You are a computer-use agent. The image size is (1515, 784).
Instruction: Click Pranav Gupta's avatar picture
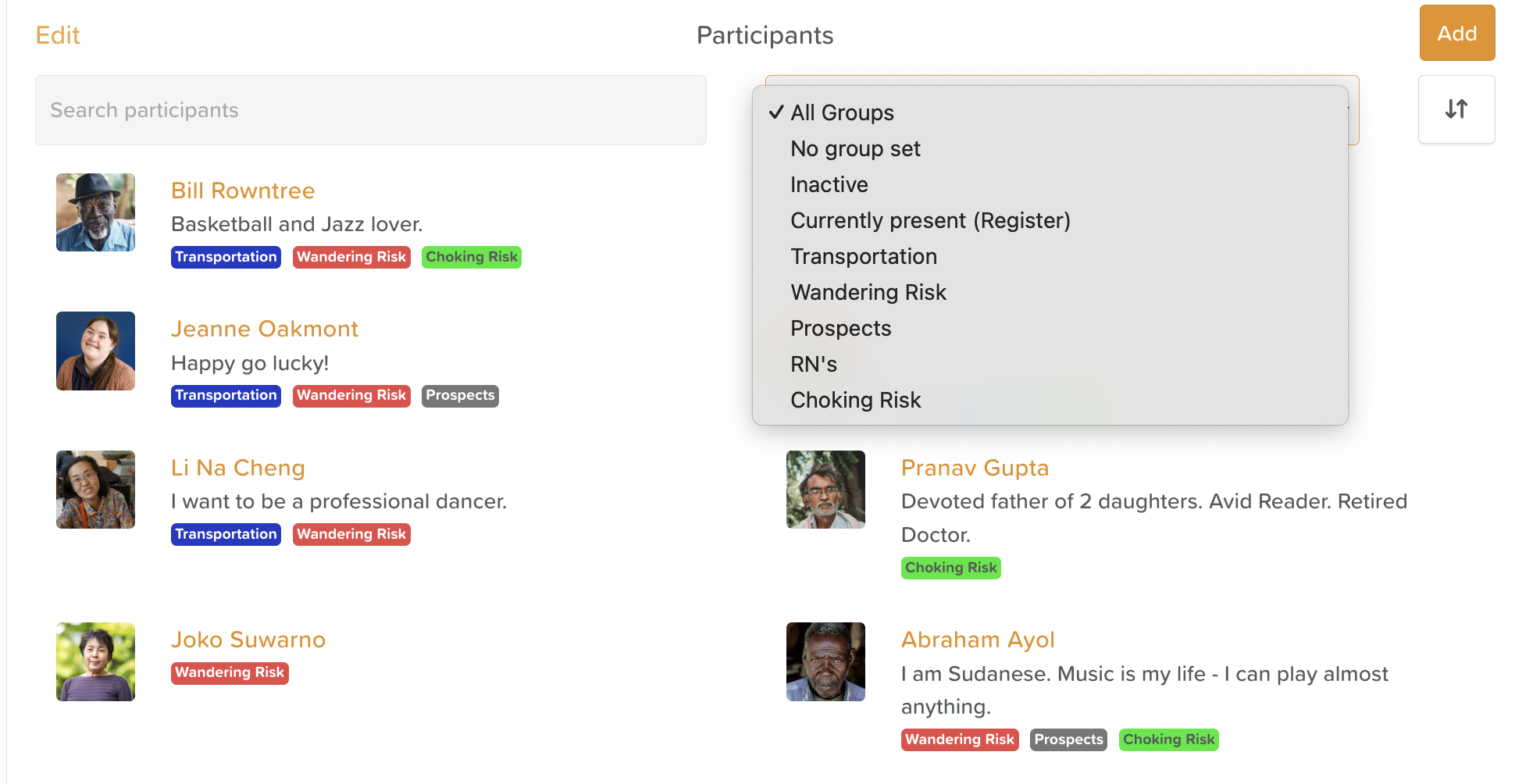pyautogui.click(x=825, y=490)
